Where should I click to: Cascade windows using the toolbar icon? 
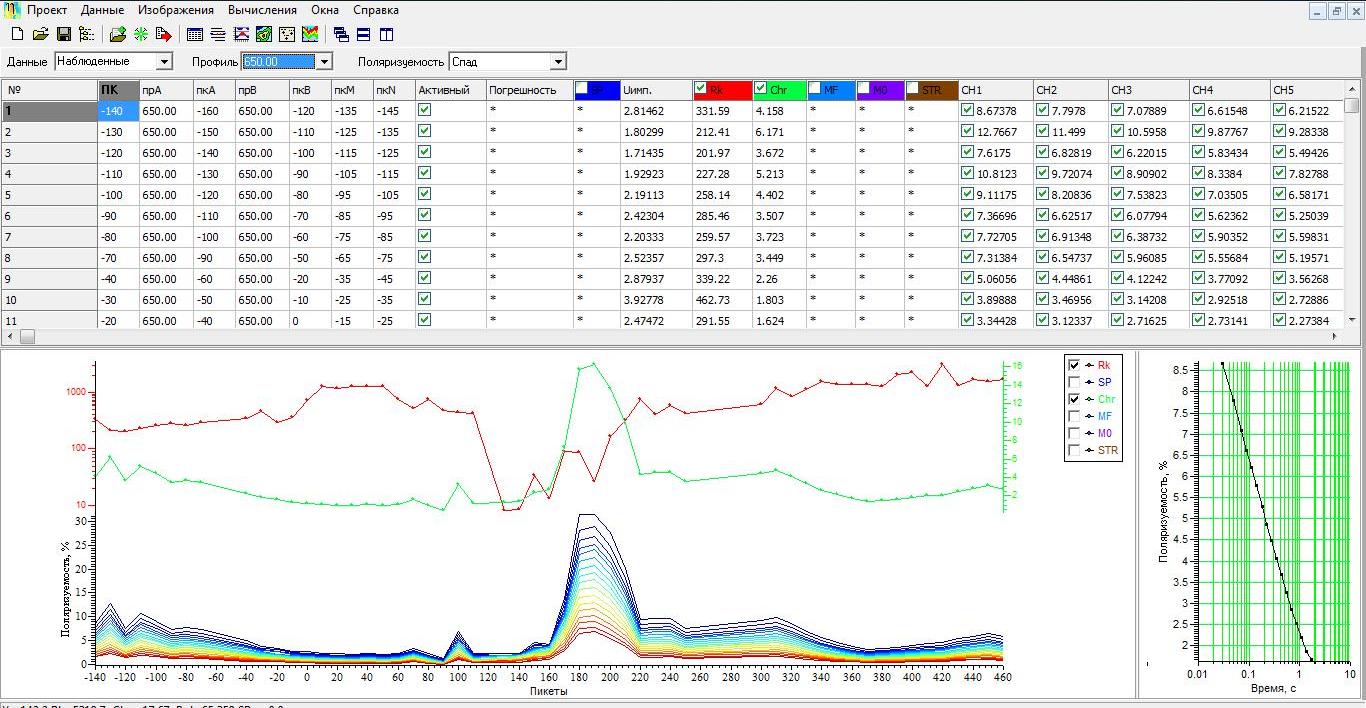341,34
